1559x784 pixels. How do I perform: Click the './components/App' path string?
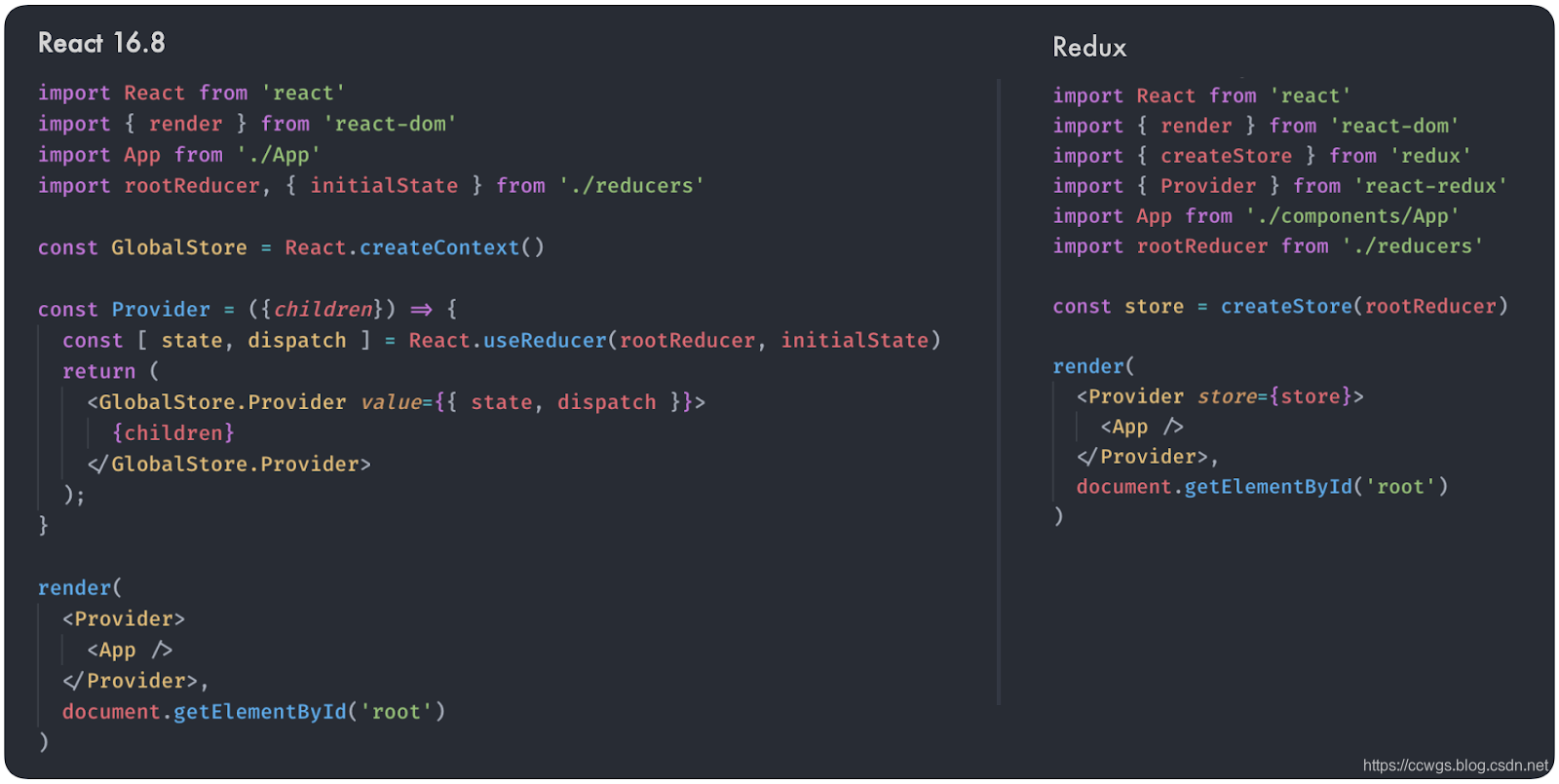point(1352,215)
